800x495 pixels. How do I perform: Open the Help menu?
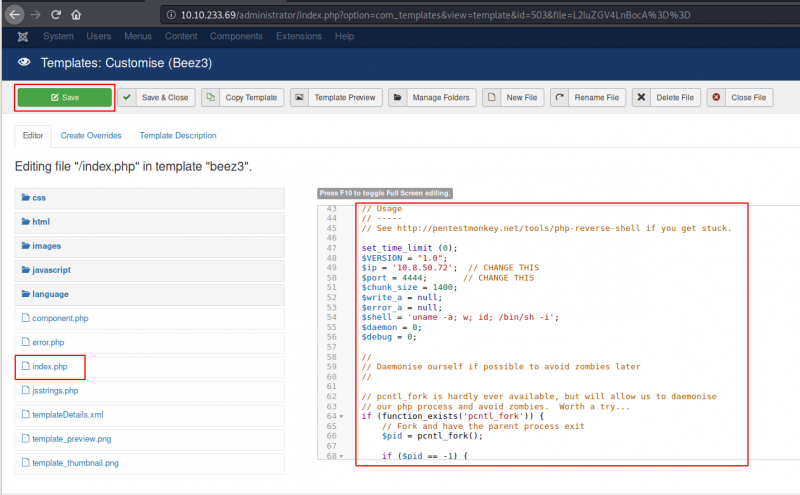[344, 36]
